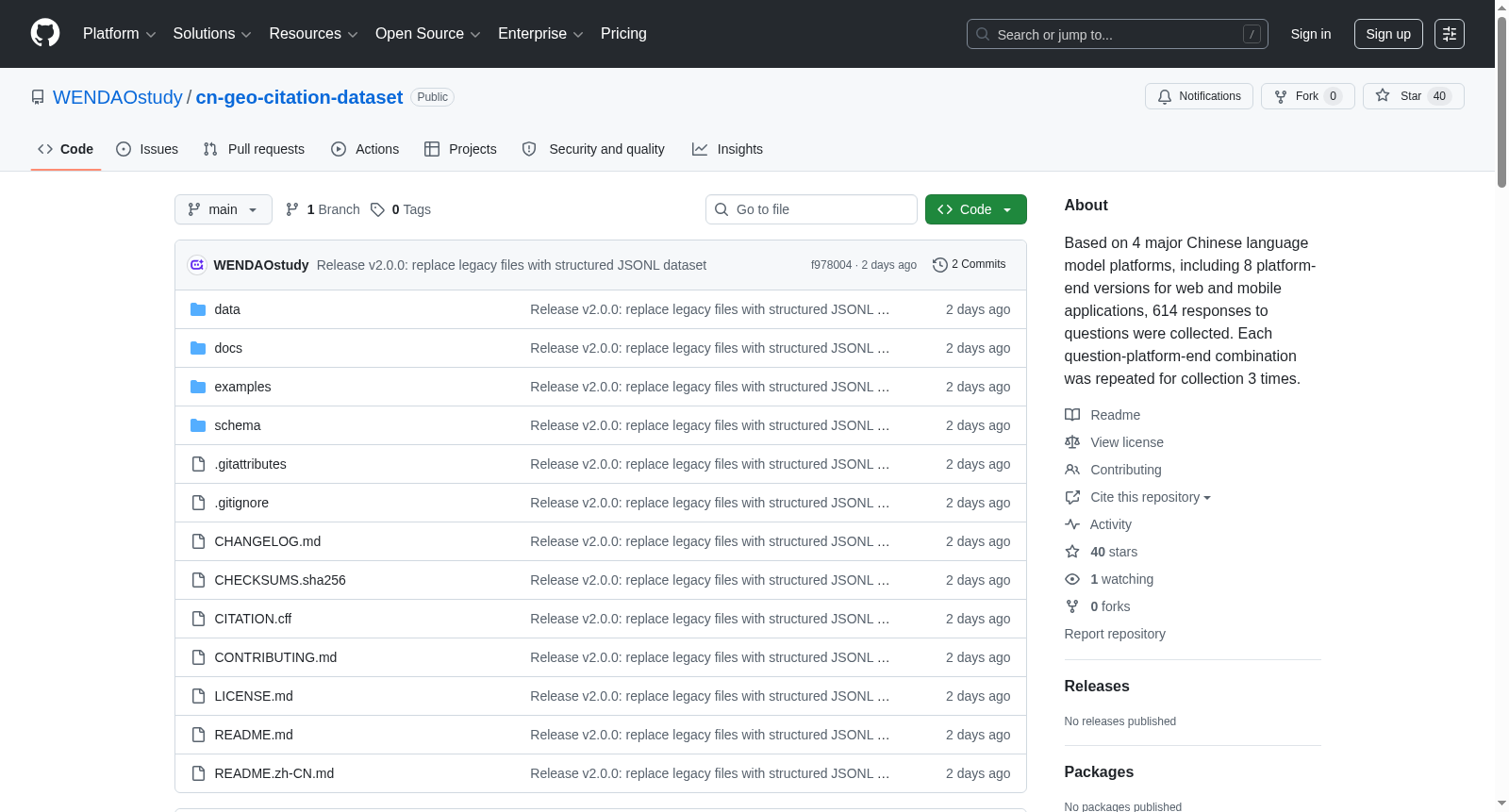Image resolution: width=1509 pixels, height=812 pixels.
Task: Click the CHANGELOG.md file icon
Action: pyautogui.click(x=198, y=541)
